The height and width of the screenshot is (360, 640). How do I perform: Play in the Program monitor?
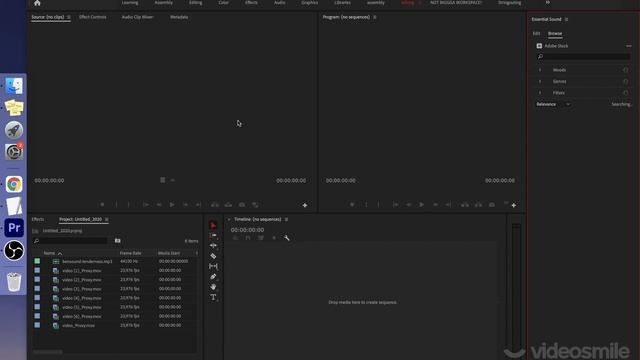[x=422, y=204]
